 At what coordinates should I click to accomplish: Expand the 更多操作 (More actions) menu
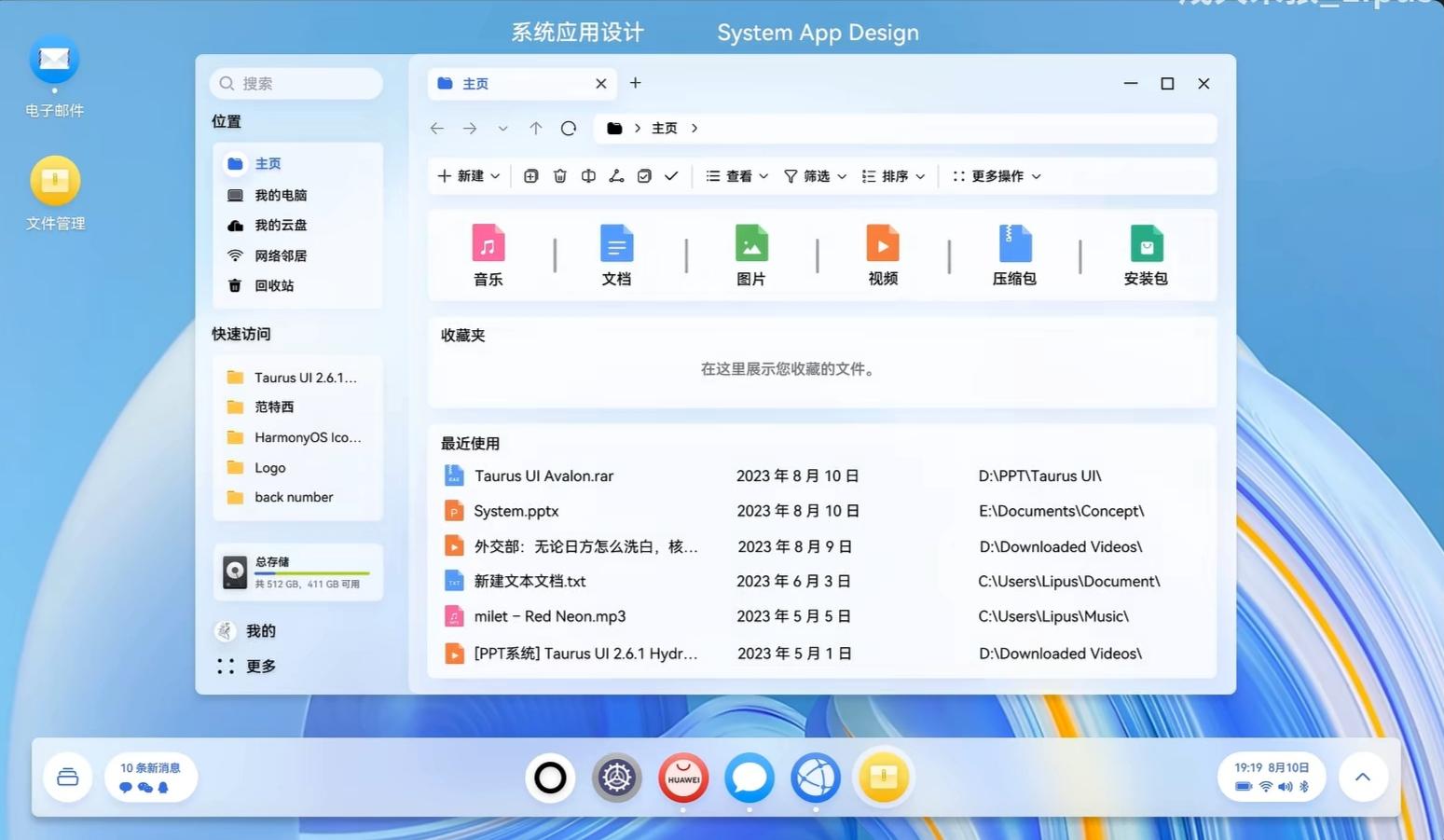point(996,175)
